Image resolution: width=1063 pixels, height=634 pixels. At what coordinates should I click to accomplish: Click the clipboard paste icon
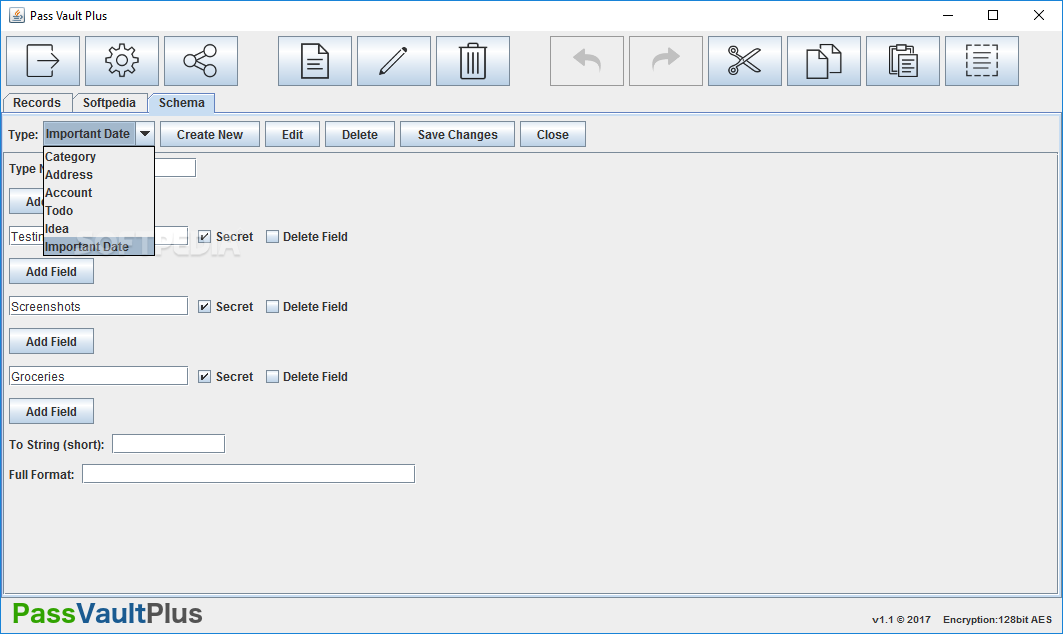[902, 61]
